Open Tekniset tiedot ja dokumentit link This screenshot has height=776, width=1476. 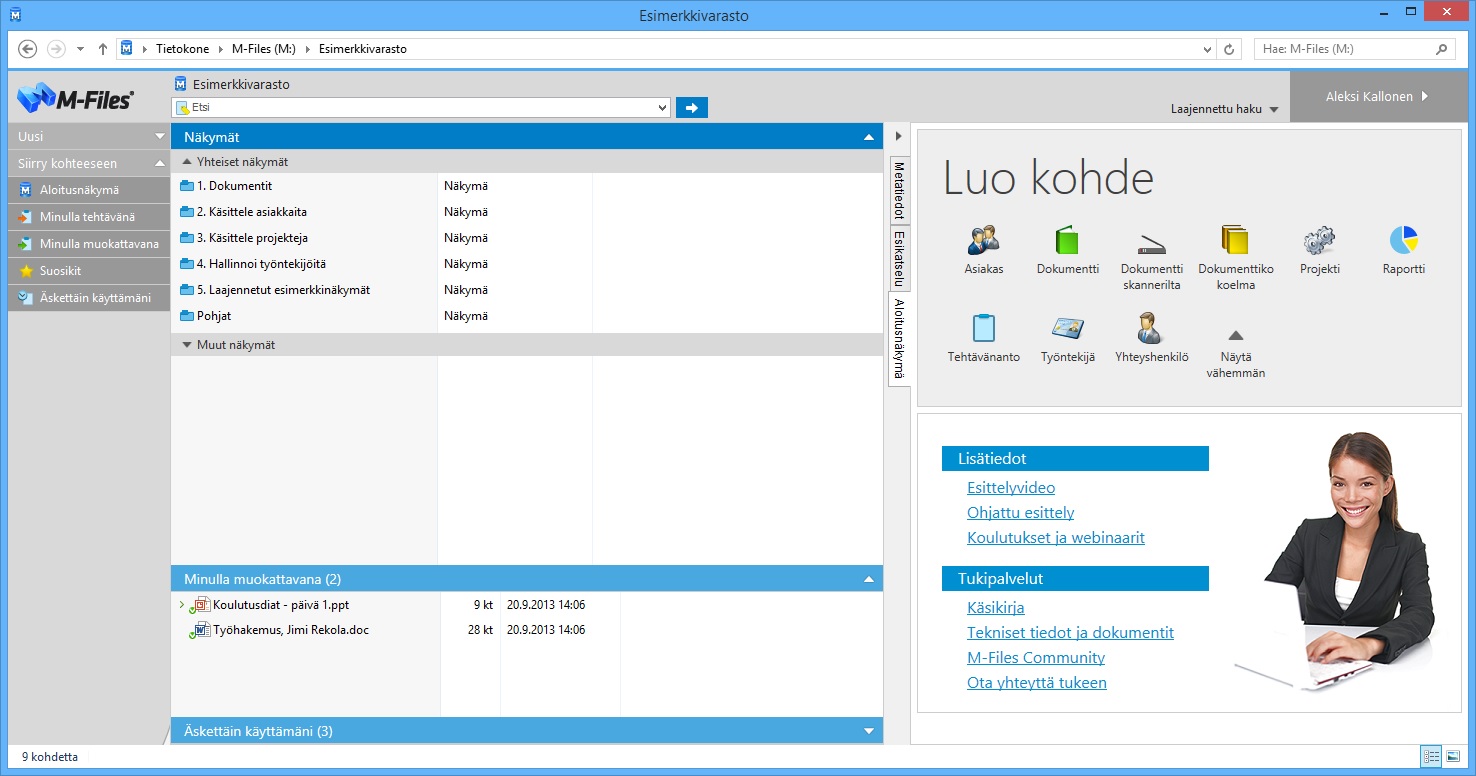(1070, 633)
